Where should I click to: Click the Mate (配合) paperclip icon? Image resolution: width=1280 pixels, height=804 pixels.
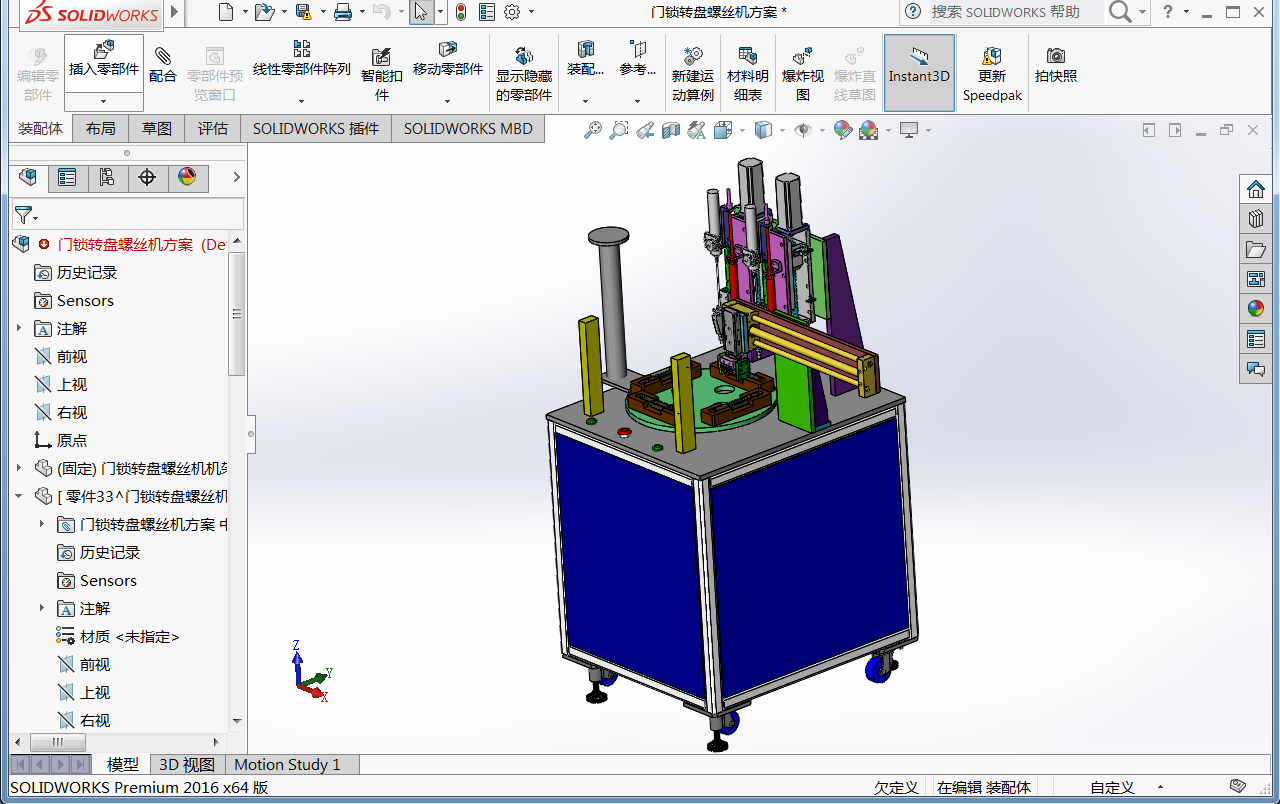point(162,56)
